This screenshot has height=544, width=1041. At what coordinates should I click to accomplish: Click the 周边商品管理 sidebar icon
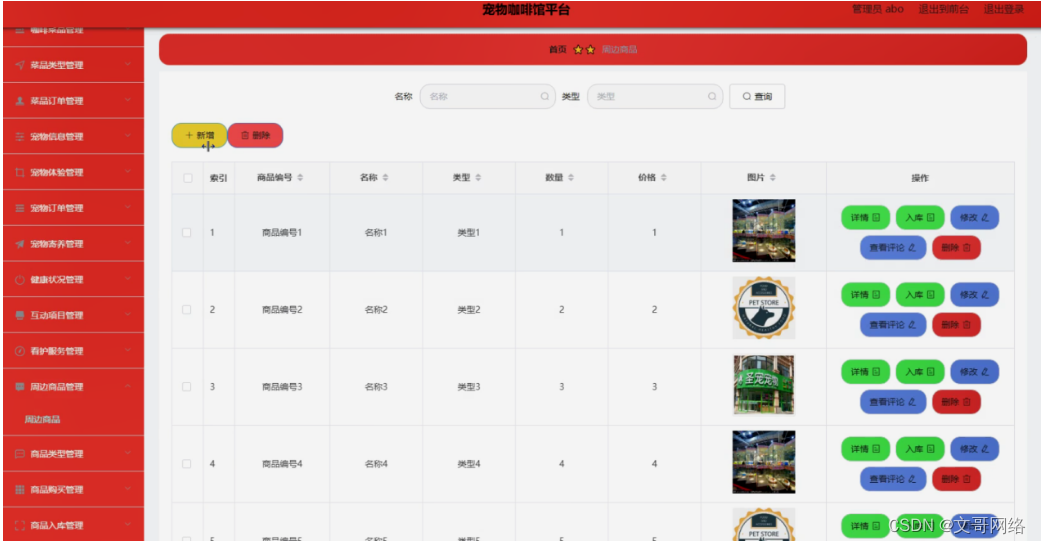(20, 387)
